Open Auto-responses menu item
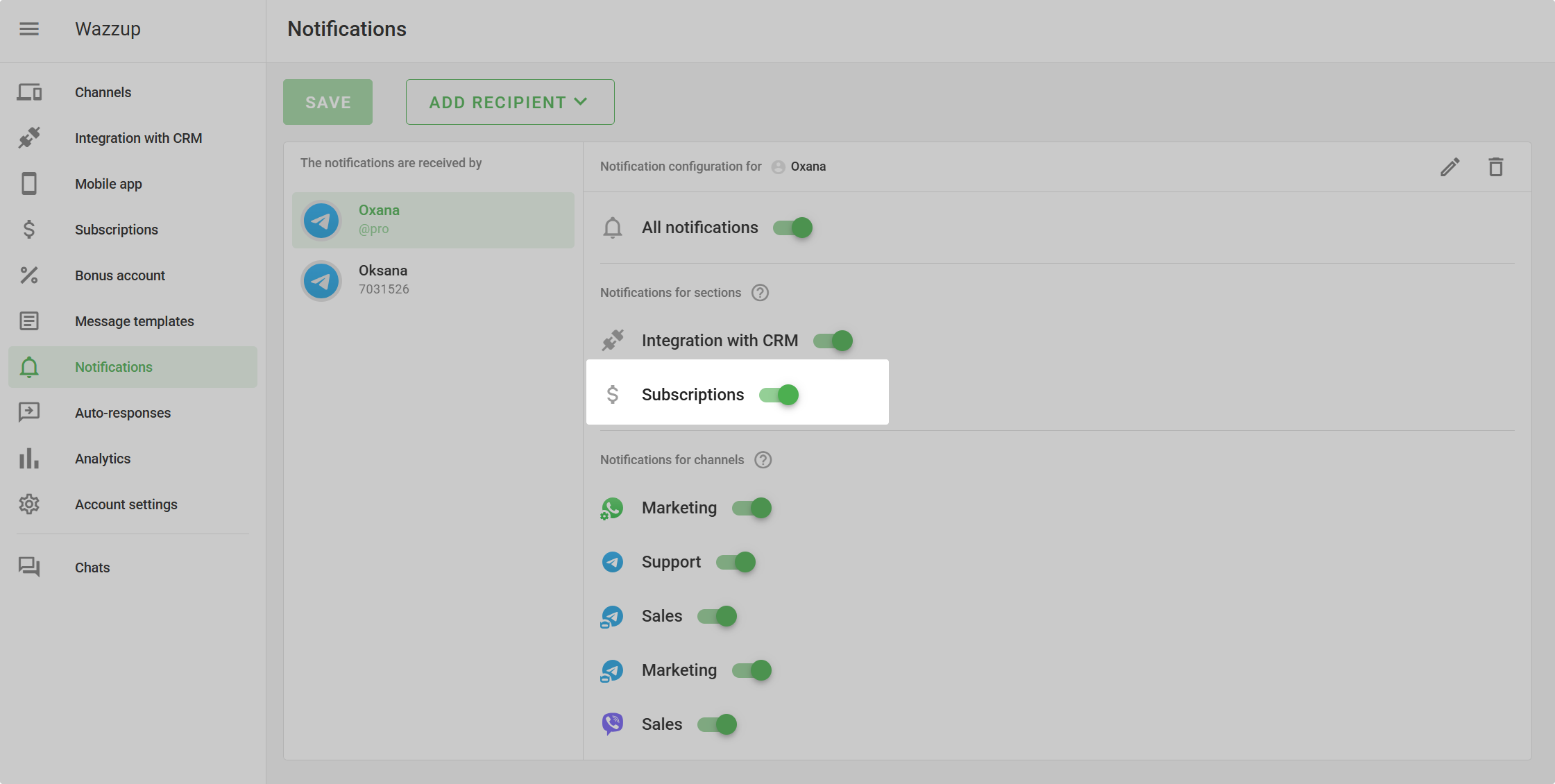Image resolution: width=1555 pixels, height=784 pixels. click(133, 413)
